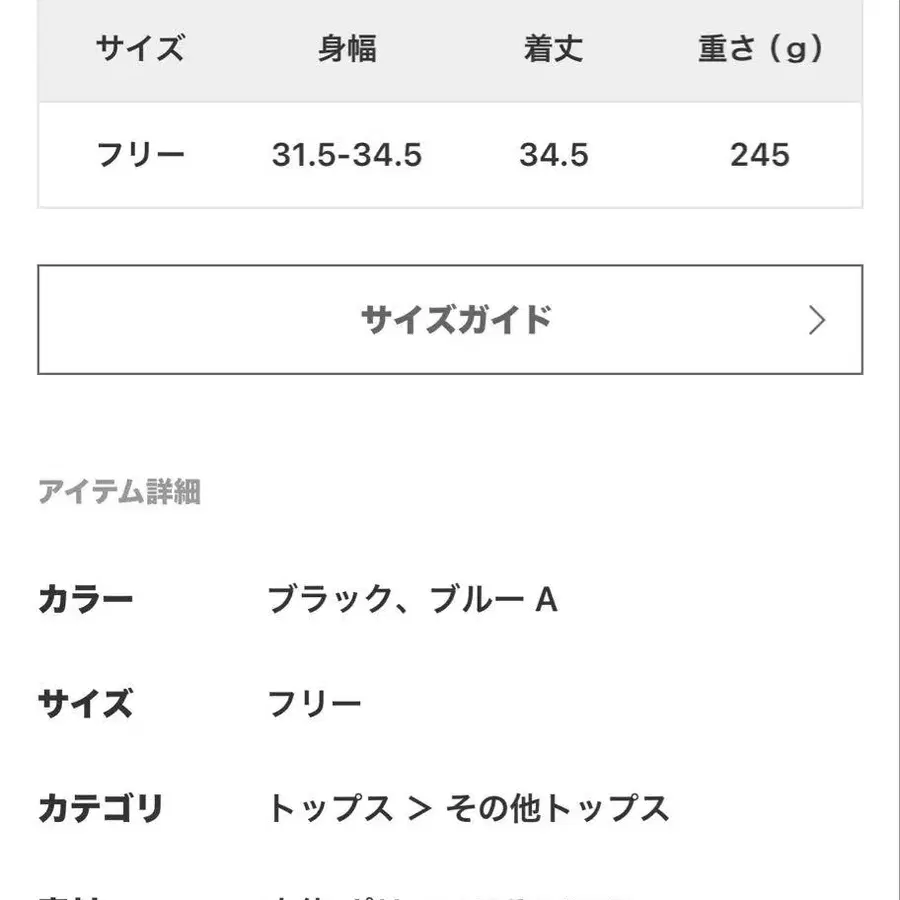This screenshot has height=900, width=900.
Task: Click the 重さ（g） column header
Action: tap(760, 49)
